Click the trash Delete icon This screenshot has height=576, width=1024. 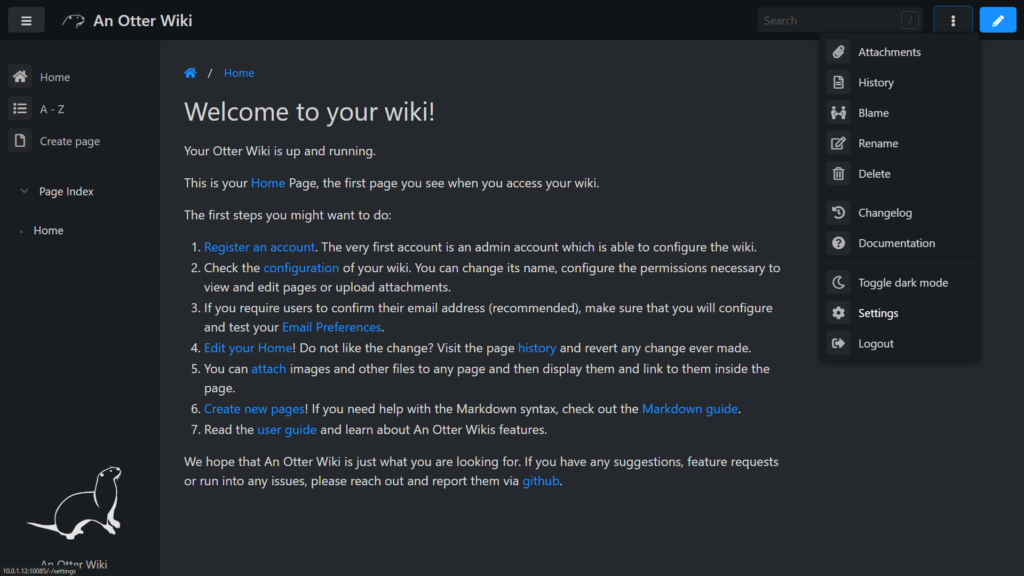tap(839, 174)
